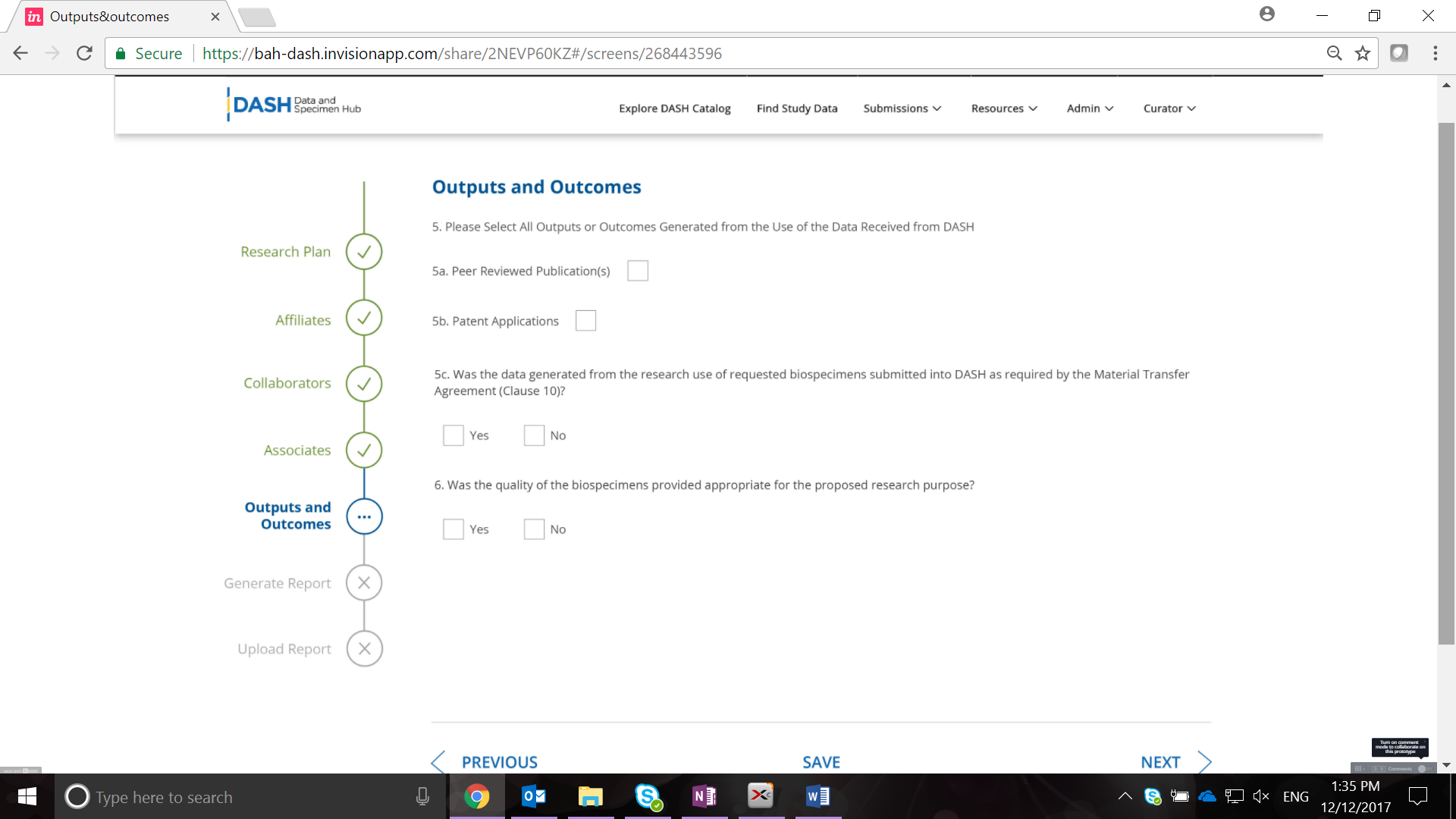
Task: Select No for biospecimen quality question 6
Action: click(x=534, y=529)
